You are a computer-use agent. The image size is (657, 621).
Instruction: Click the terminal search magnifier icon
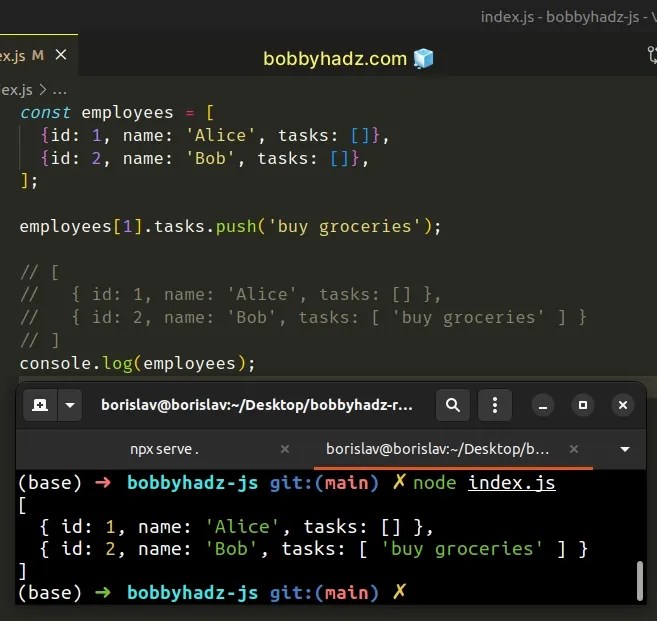click(453, 405)
